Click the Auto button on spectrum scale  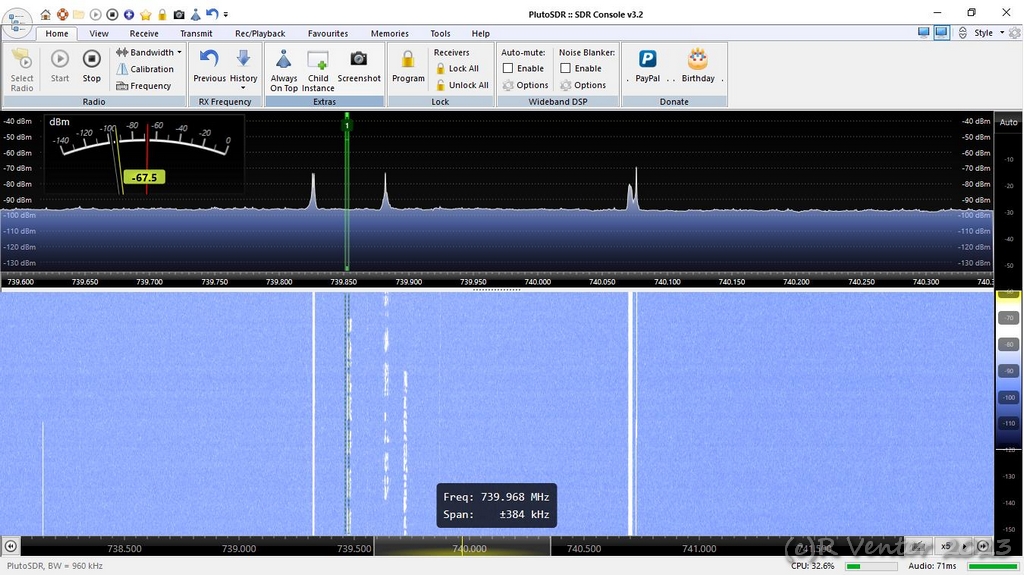point(1008,122)
